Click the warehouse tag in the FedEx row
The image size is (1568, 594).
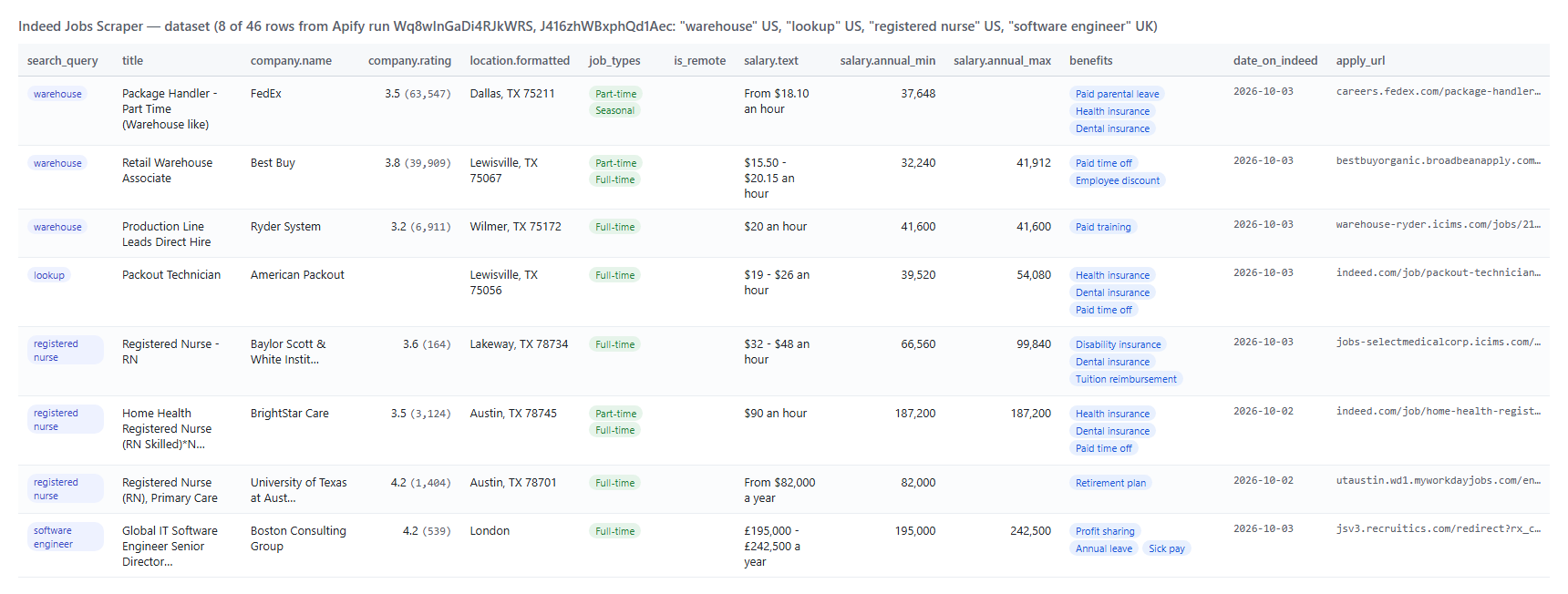click(x=57, y=94)
